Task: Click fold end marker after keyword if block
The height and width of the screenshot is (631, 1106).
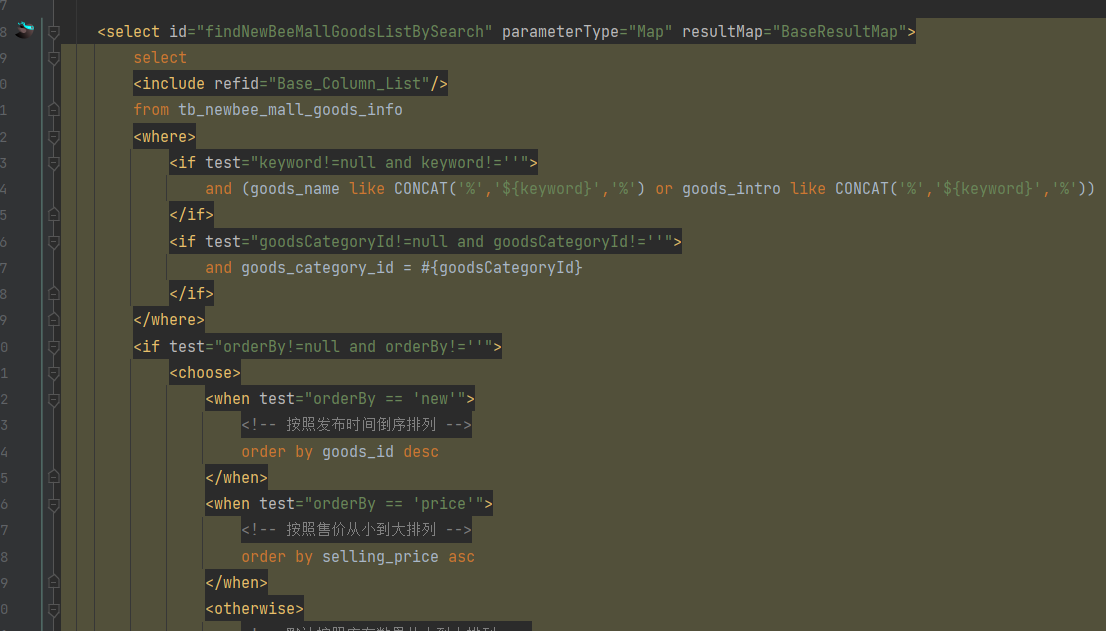Action: coord(54,215)
